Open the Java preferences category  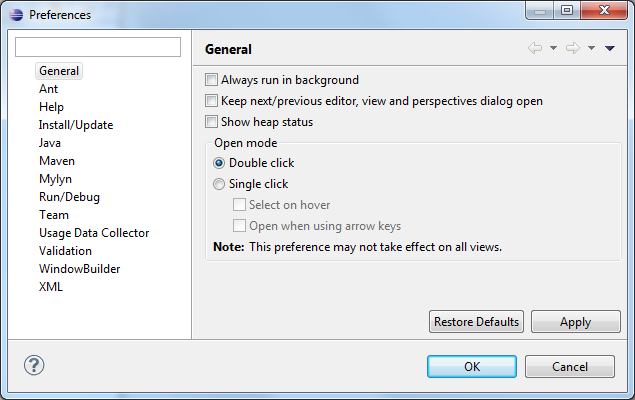(50, 143)
